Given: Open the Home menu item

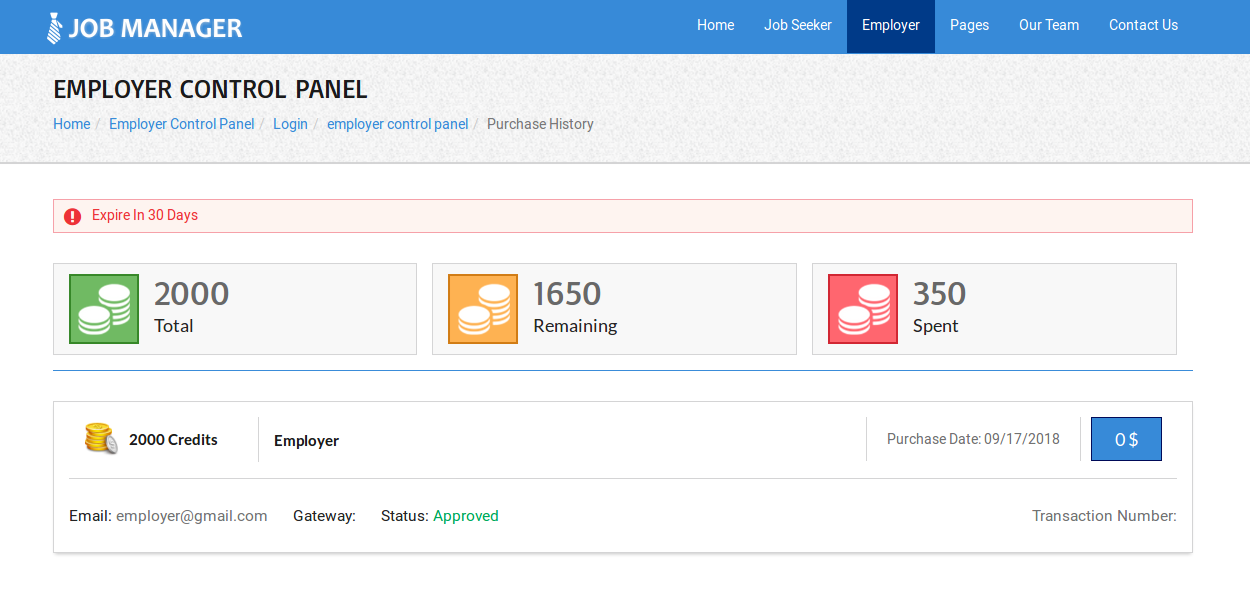Looking at the screenshot, I should (716, 25).
